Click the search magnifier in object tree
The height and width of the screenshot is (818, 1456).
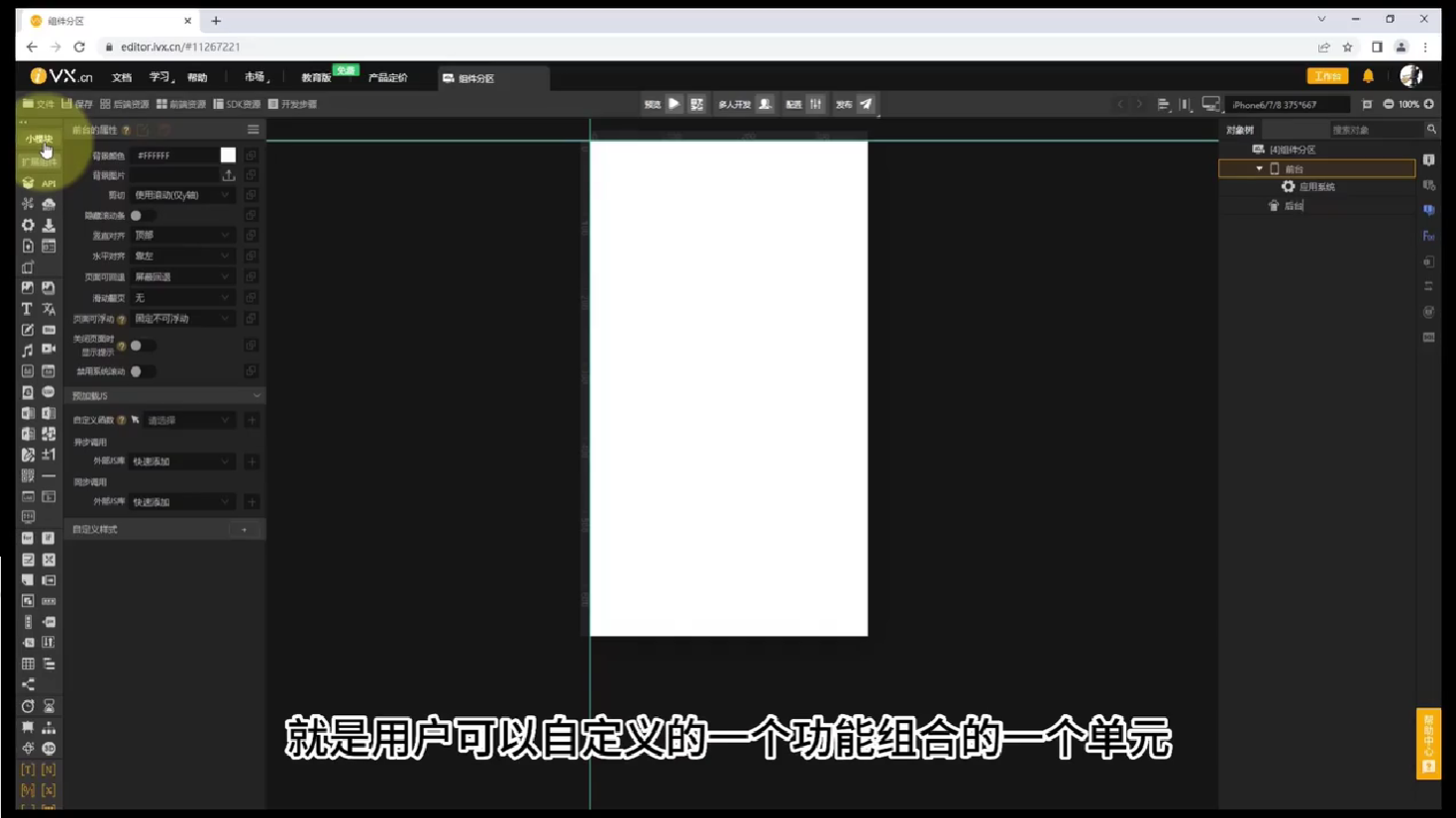pos(1431,130)
